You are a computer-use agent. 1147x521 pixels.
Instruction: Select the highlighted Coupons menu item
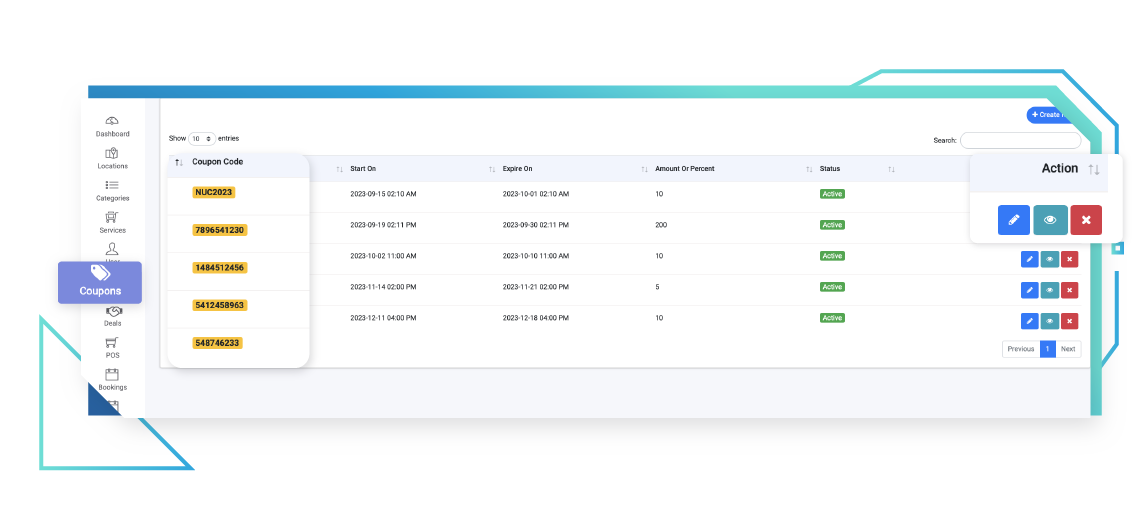click(x=100, y=282)
